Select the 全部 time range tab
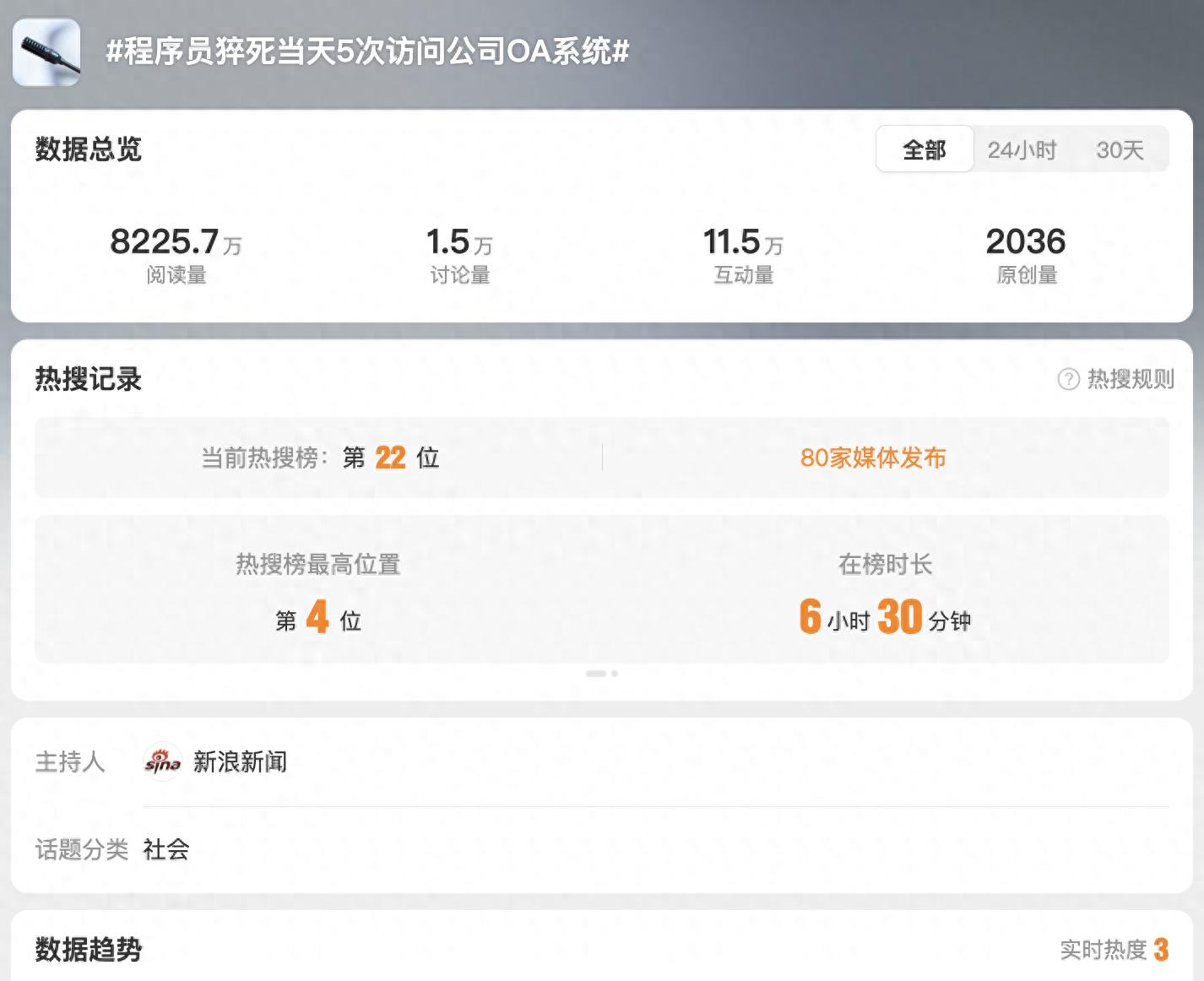The height and width of the screenshot is (981, 1204). pyautogui.click(x=925, y=149)
